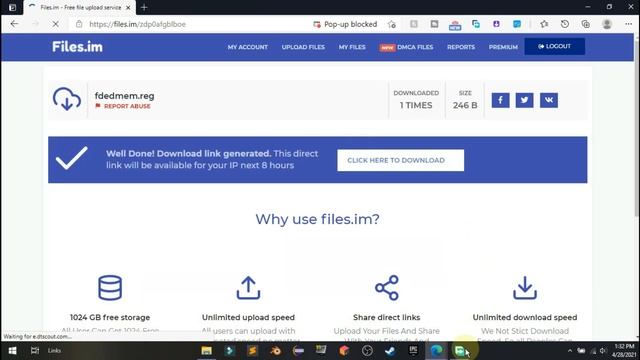Click Microsoft Edge icon in taskbar
Image resolution: width=640 pixels, height=360 pixels.
436,351
